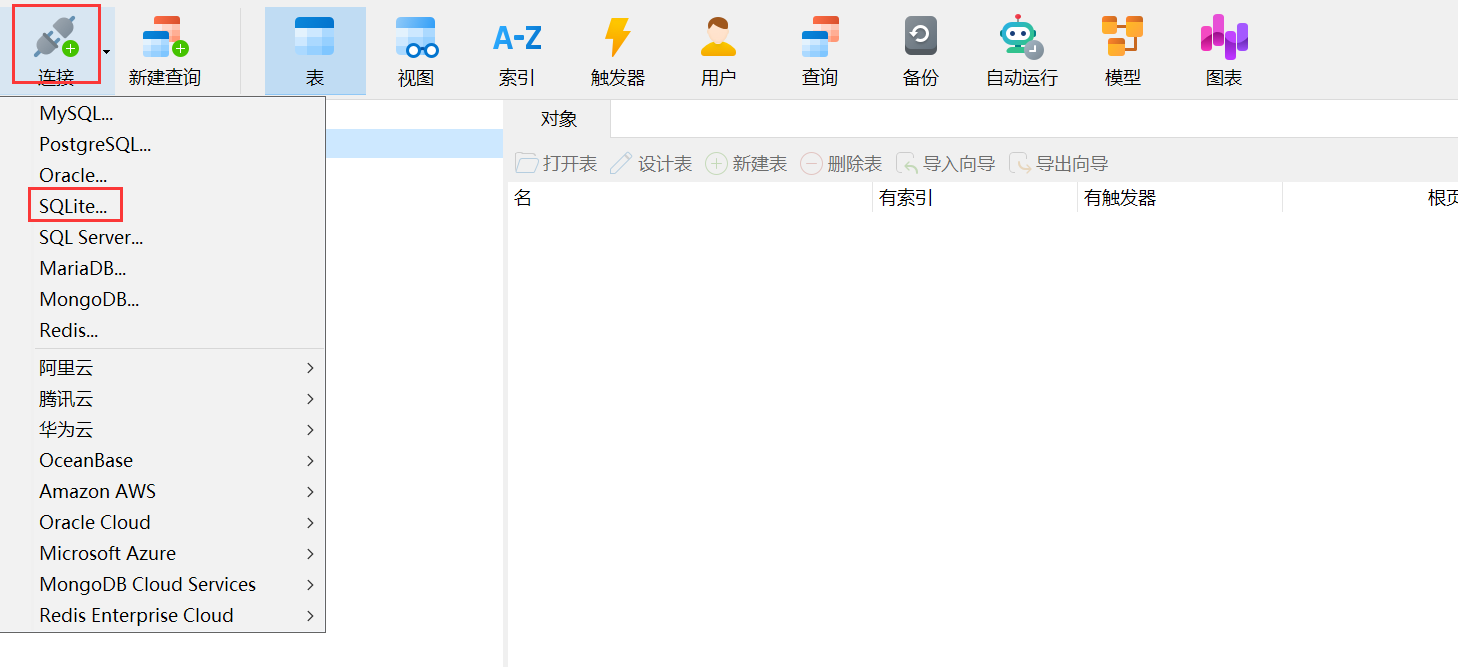Click the 查询 (Query) toolbar icon

pos(819,45)
